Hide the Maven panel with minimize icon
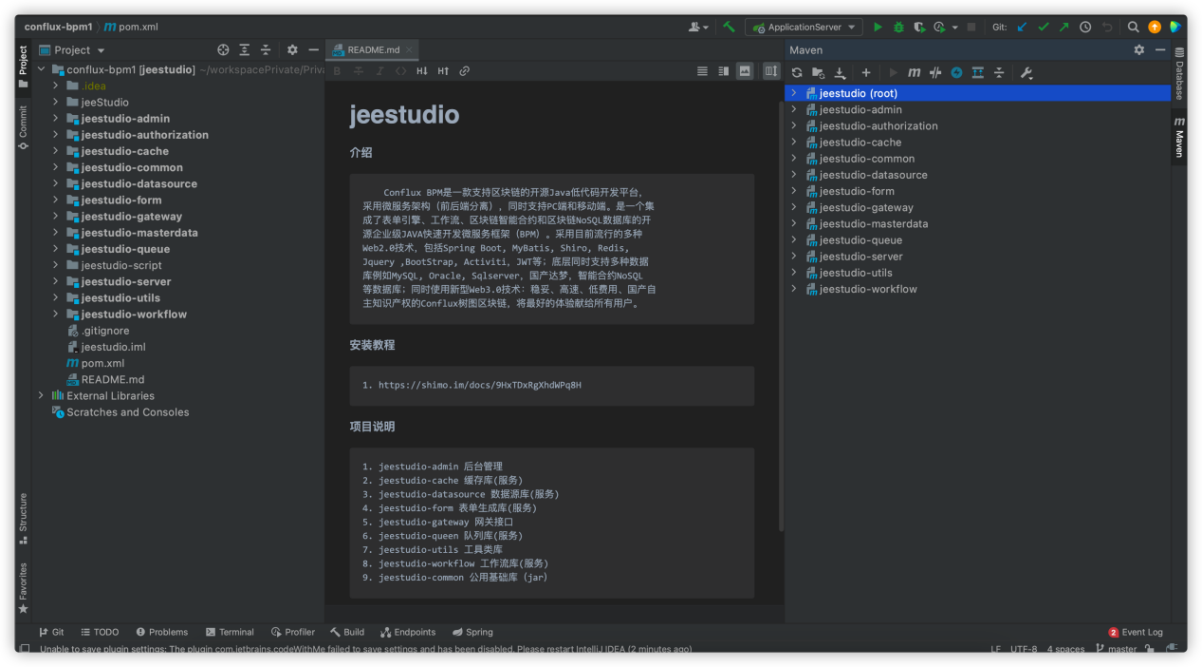 (1160, 50)
